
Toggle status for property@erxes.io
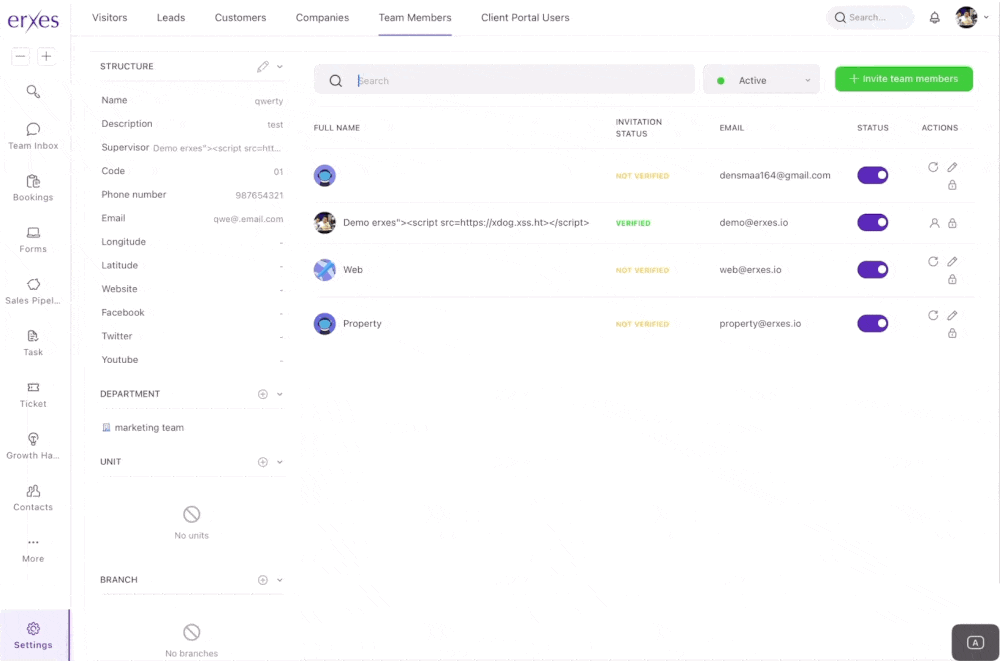tap(872, 323)
